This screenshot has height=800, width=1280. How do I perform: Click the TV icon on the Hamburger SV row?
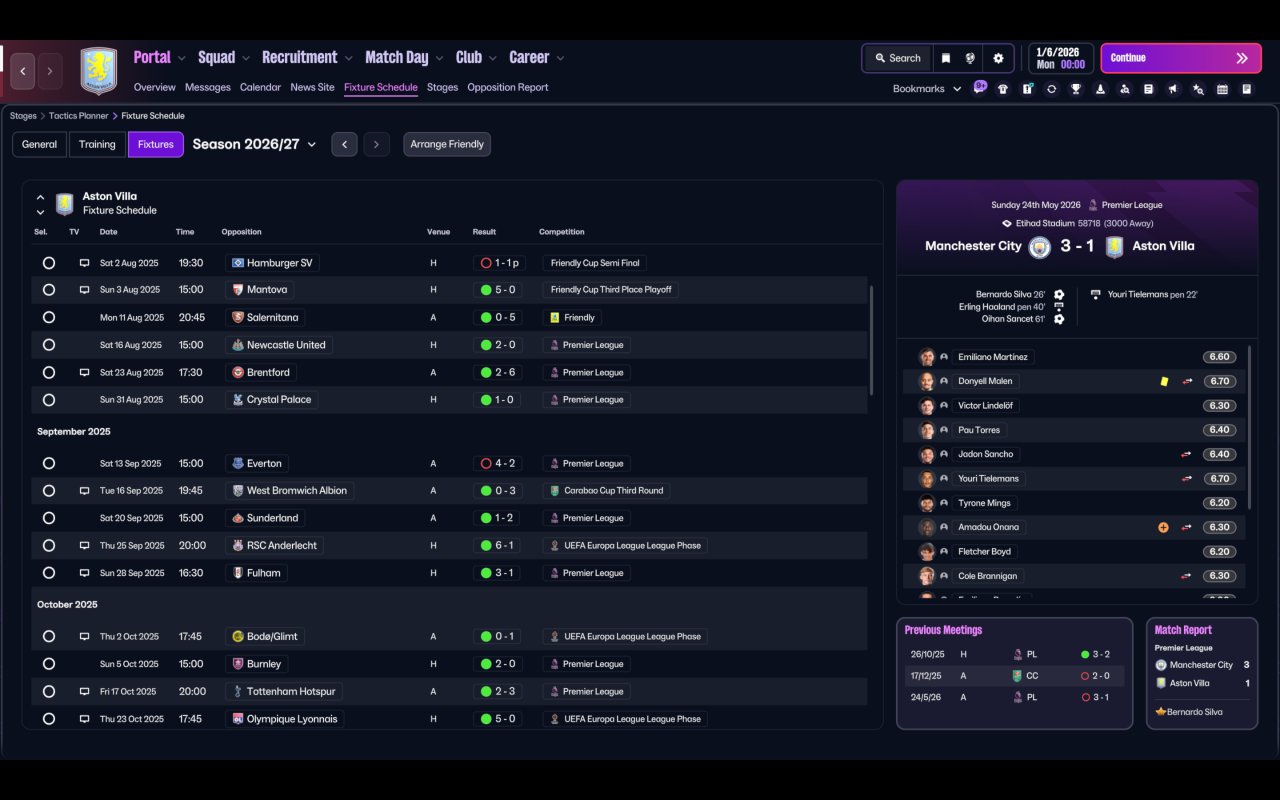(84, 263)
